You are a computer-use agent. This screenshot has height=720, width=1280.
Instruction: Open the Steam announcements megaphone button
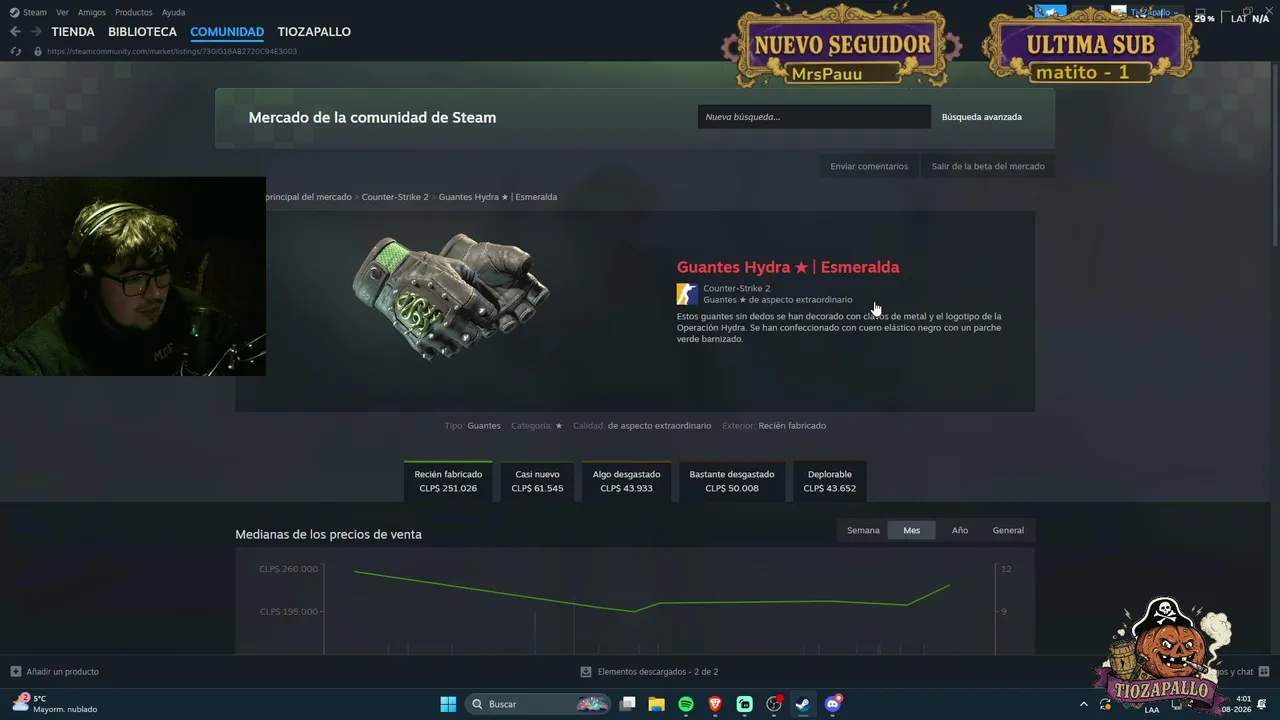point(1051,12)
